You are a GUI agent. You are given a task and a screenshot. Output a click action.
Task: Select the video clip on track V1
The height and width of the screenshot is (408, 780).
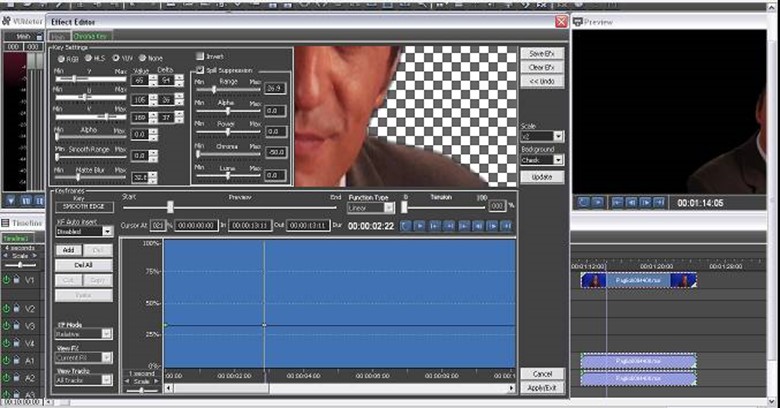coord(638,281)
